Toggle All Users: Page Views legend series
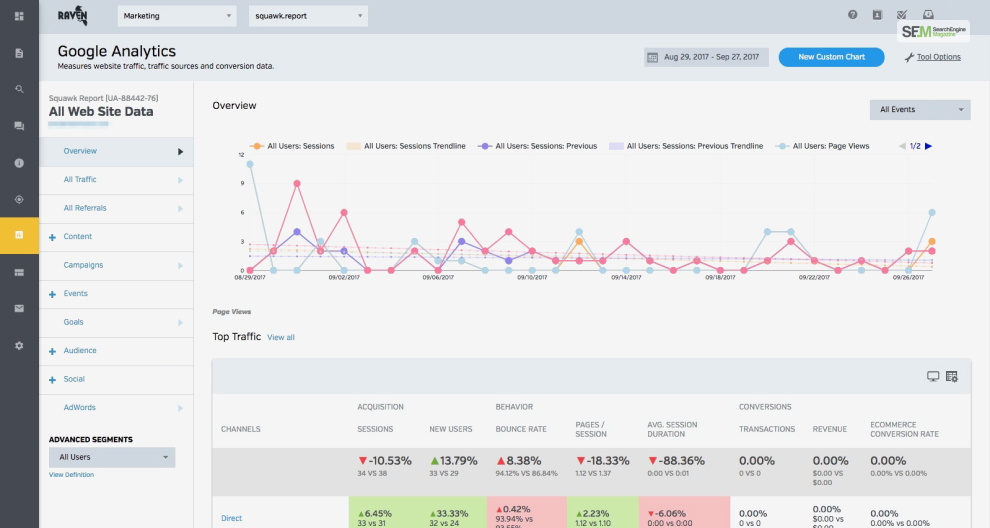Image resolution: width=990 pixels, height=528 pixels. click(x=823, y=146)
